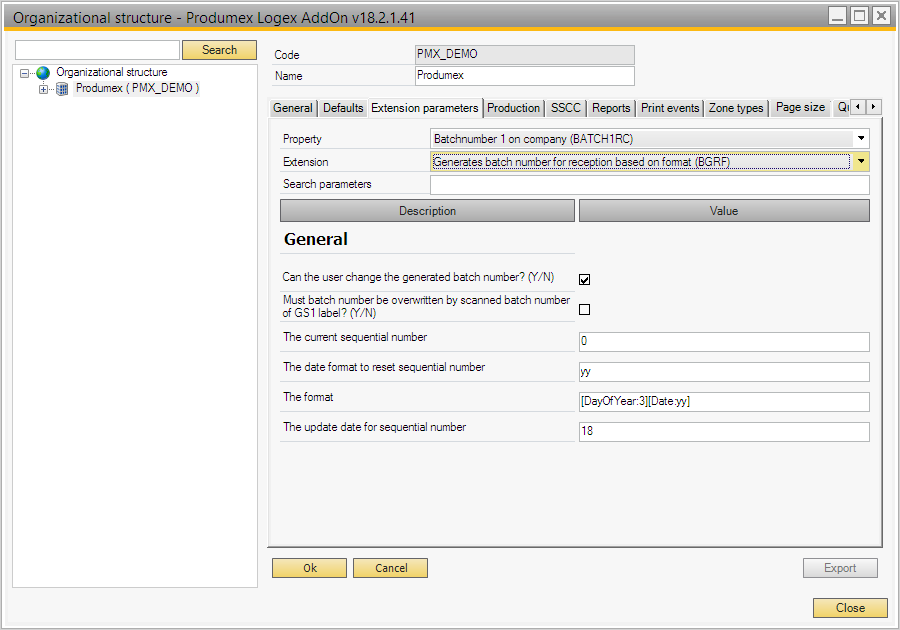Click the globe icon for Organizational structure

pos(43,73)
